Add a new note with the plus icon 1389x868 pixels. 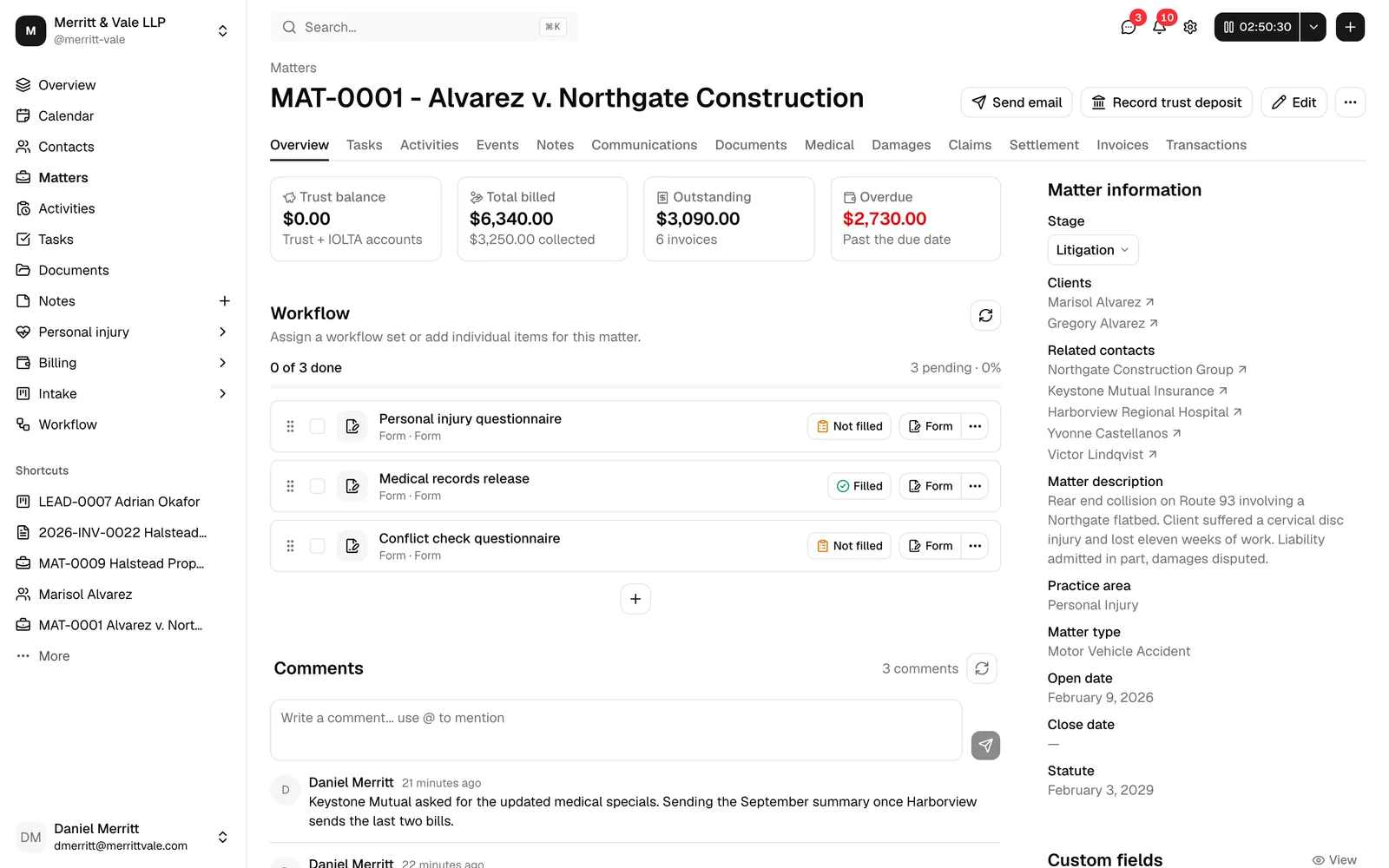(x=224, y=301)
